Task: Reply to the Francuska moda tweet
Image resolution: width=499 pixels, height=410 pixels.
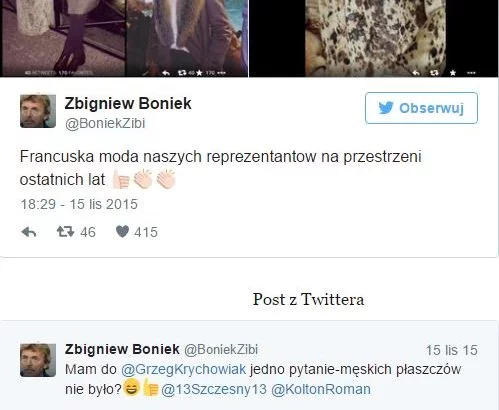Action: 29,232
